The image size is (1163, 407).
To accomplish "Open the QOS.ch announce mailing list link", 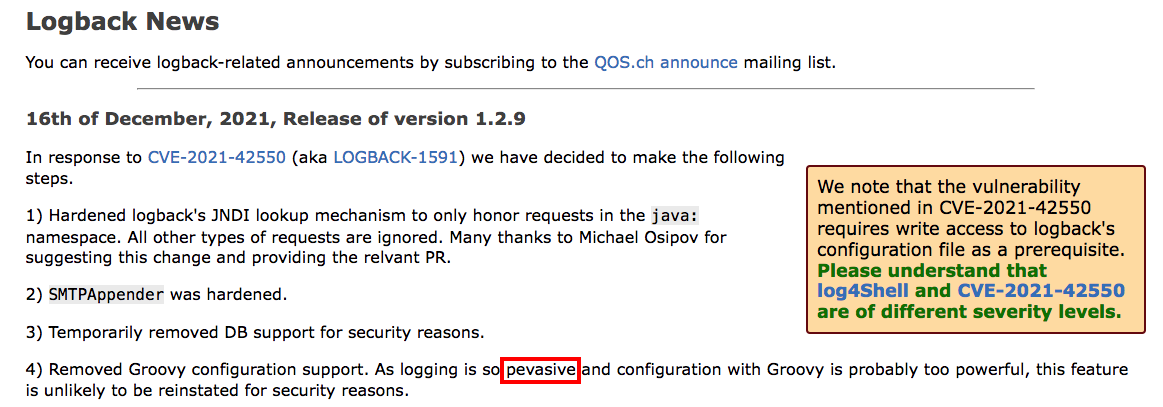I will (x=665, y=62).
